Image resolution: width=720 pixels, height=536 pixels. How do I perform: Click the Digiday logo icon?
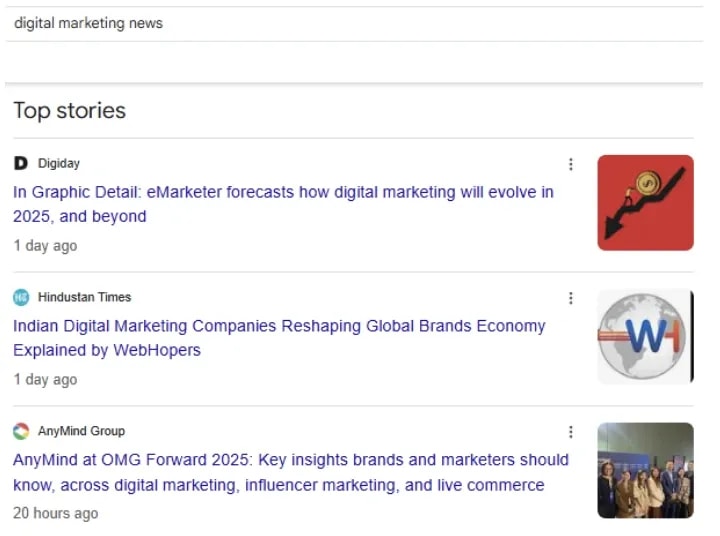pos(21,163)
